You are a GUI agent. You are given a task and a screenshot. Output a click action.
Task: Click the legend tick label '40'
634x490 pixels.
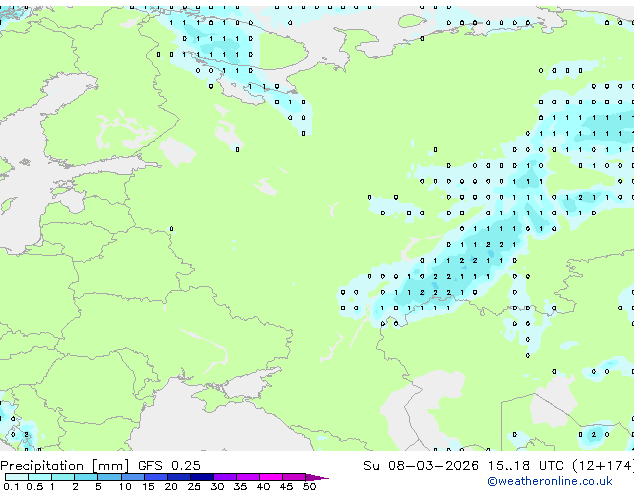tap(263, 486)
